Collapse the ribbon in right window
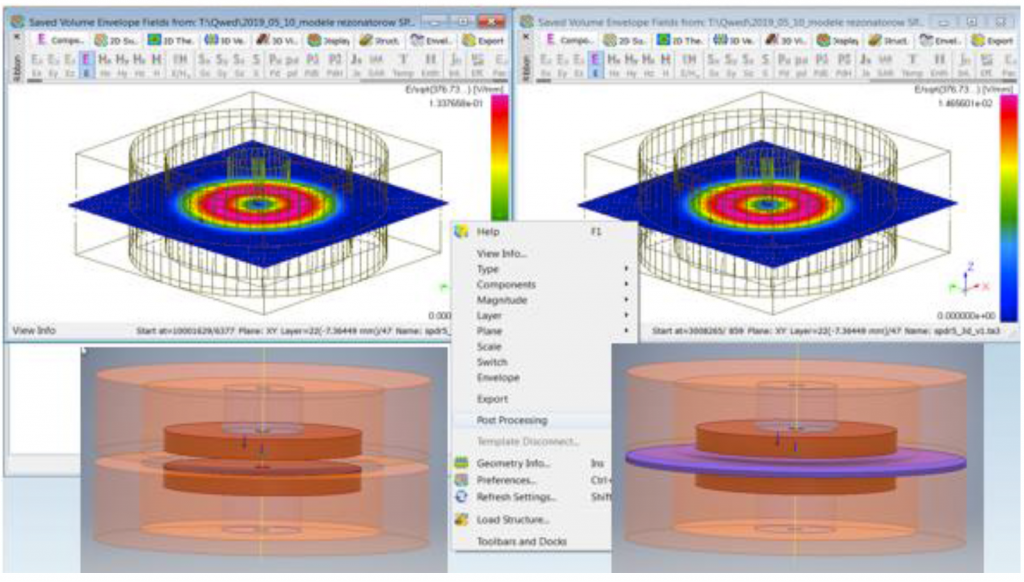The width and height of the screenshot is (1024, 582). tap(526, 38)
